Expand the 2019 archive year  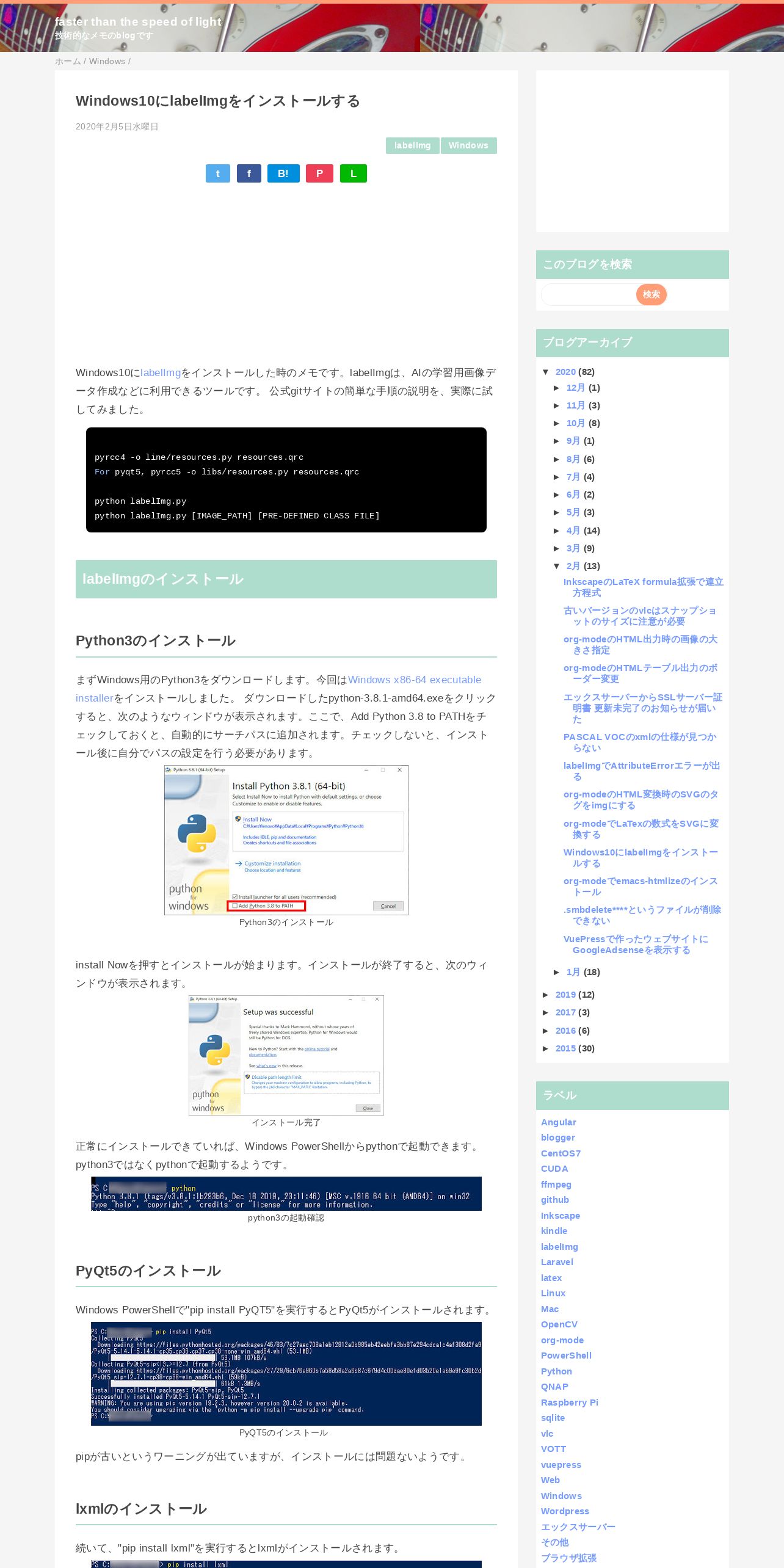pyautogui.click(x=546, y=995)
